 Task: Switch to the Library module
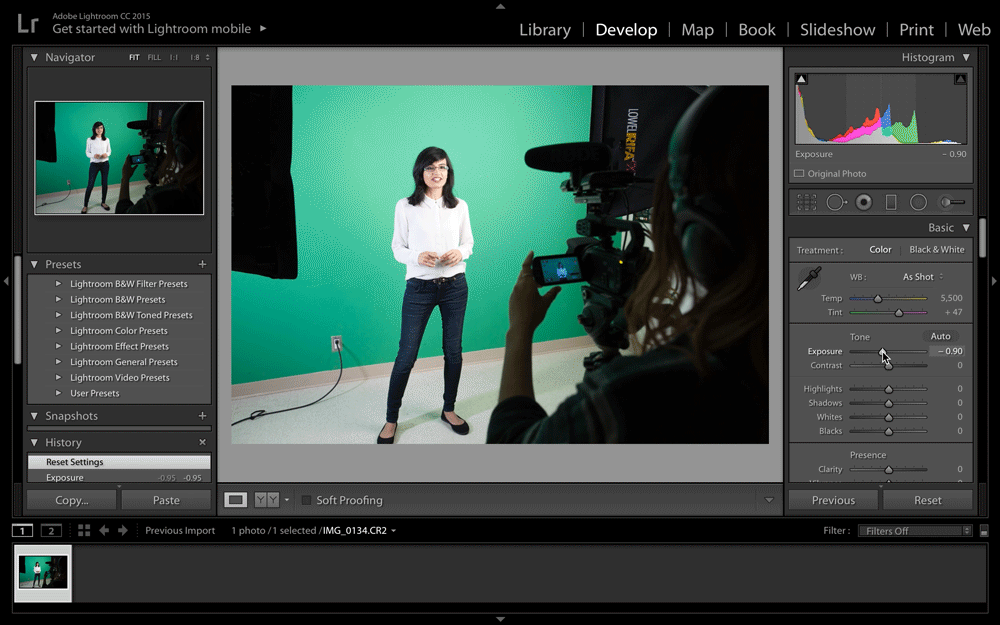pos(545,30)
